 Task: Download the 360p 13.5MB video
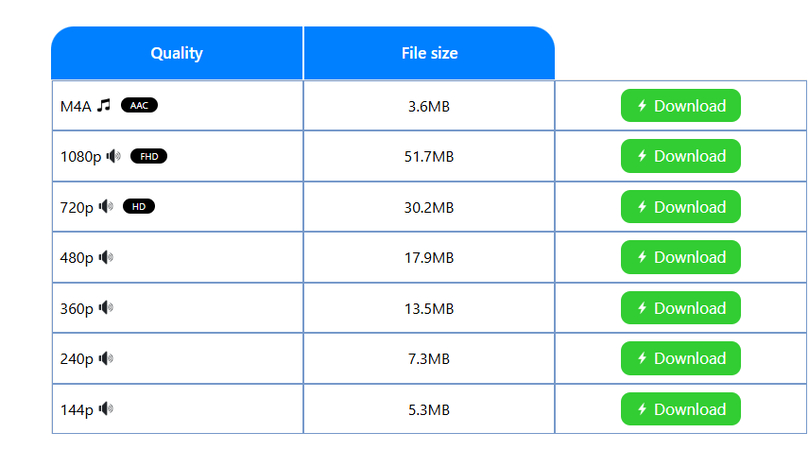coord(681,308)
